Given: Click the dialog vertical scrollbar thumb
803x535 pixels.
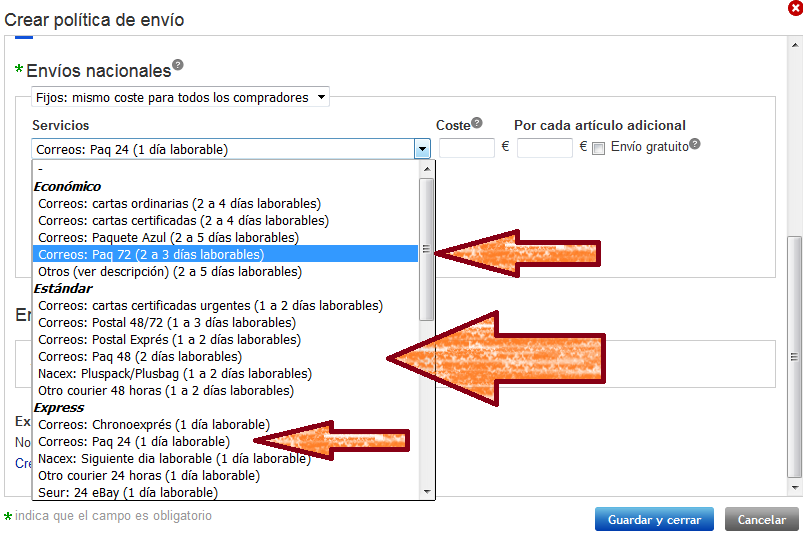Looking at the screenshot, I should [794, 357].
